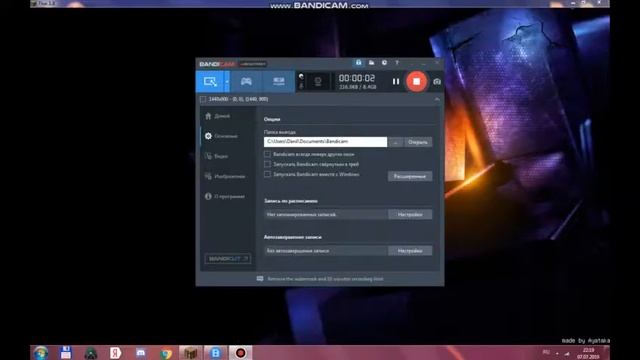Open the Windows Start button
This screenshot has width=640, height=360.
(41, 353)
